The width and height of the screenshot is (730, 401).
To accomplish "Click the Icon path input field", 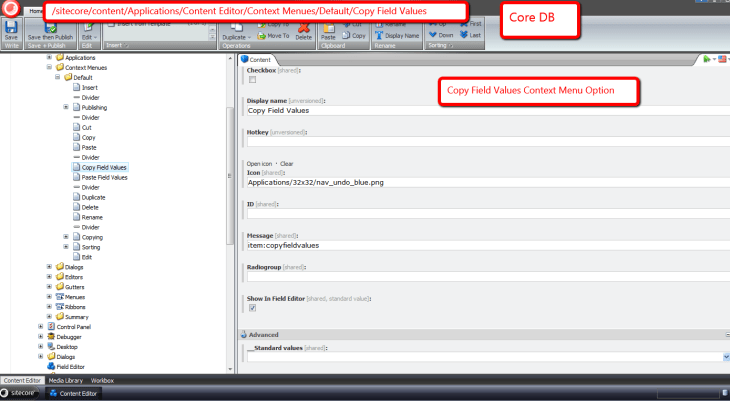I will 488,183.
